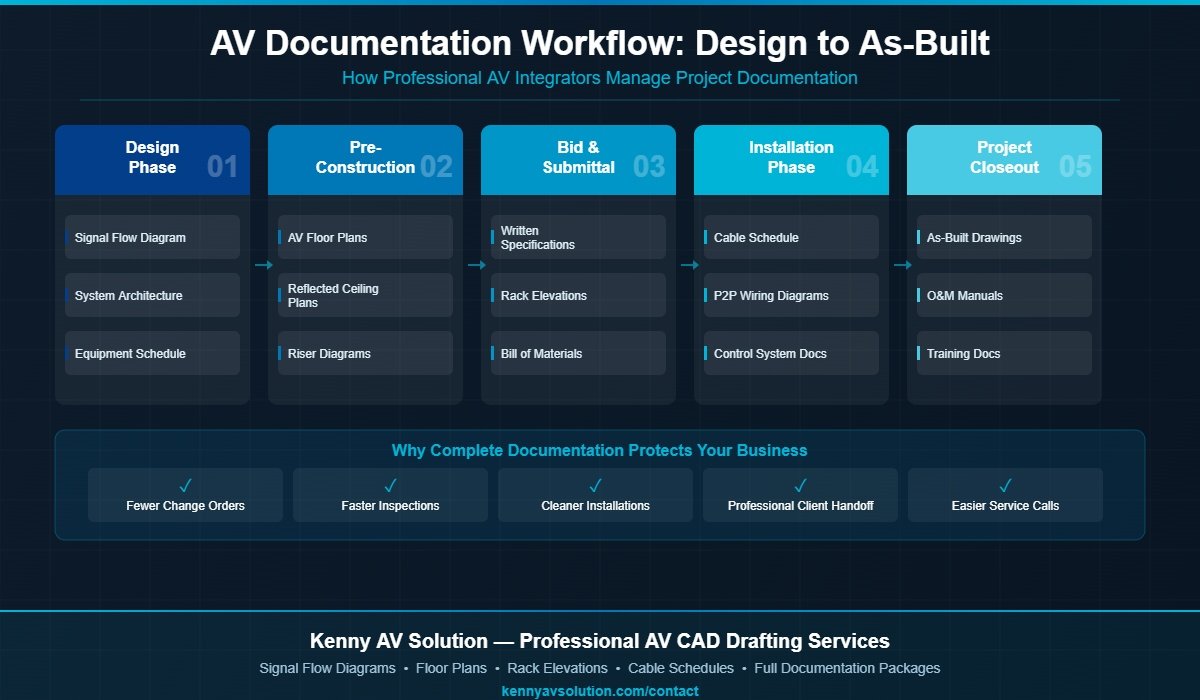1200x700 pixels.
Task: Expand the Rack Elevations item
Action: (578, 295)
